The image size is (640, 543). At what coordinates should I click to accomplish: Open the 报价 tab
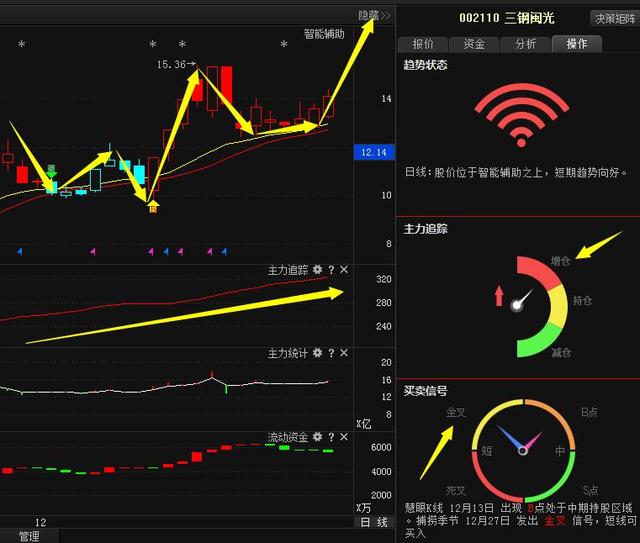tap(423, 44)
